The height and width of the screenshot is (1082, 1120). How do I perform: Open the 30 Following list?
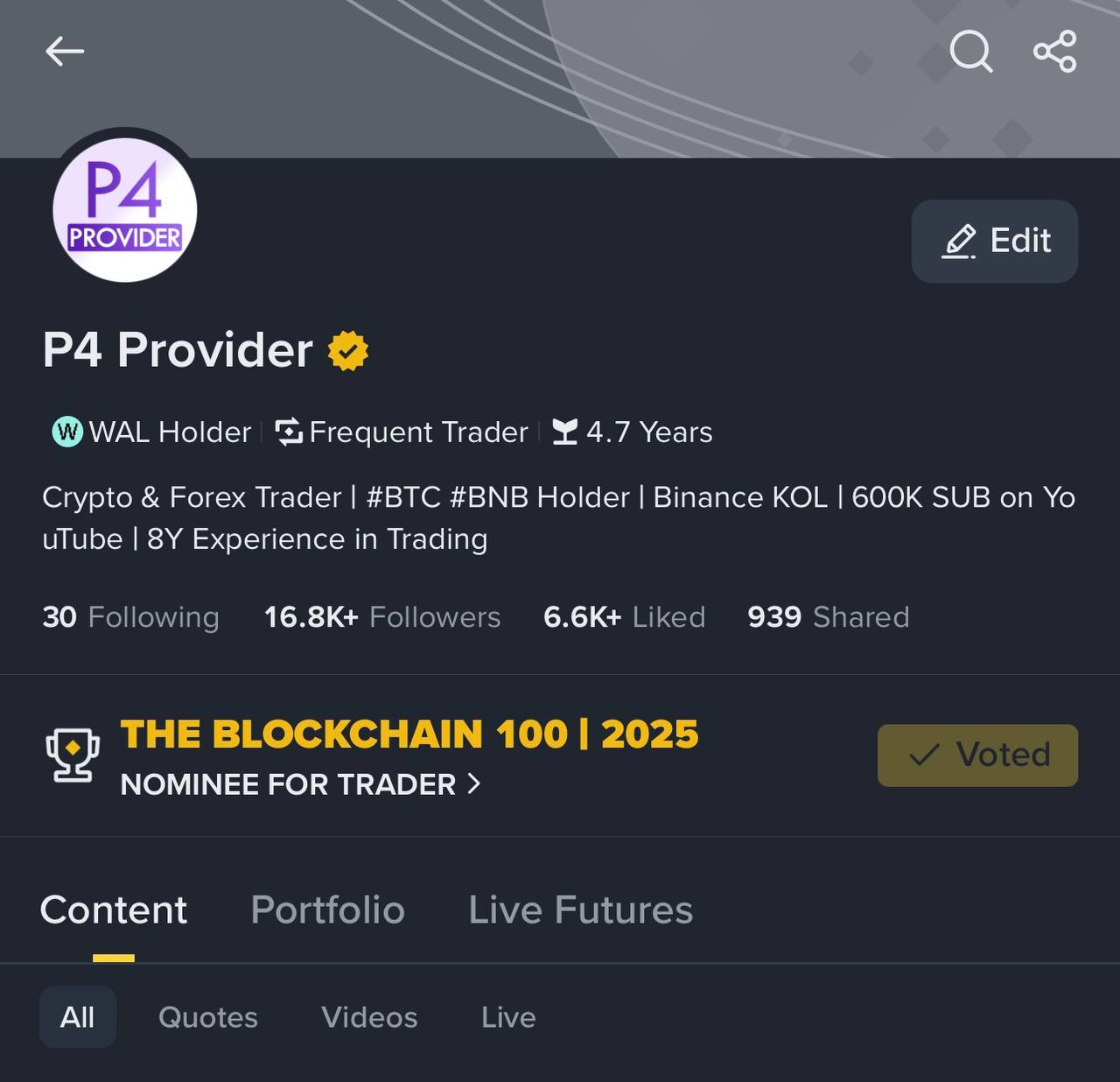pos(130,617)
